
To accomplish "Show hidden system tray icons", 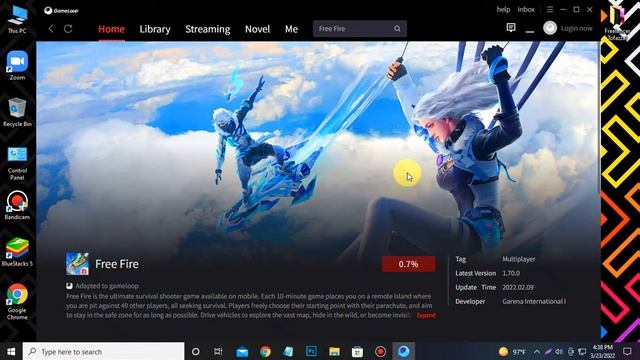I will [537, 351].
